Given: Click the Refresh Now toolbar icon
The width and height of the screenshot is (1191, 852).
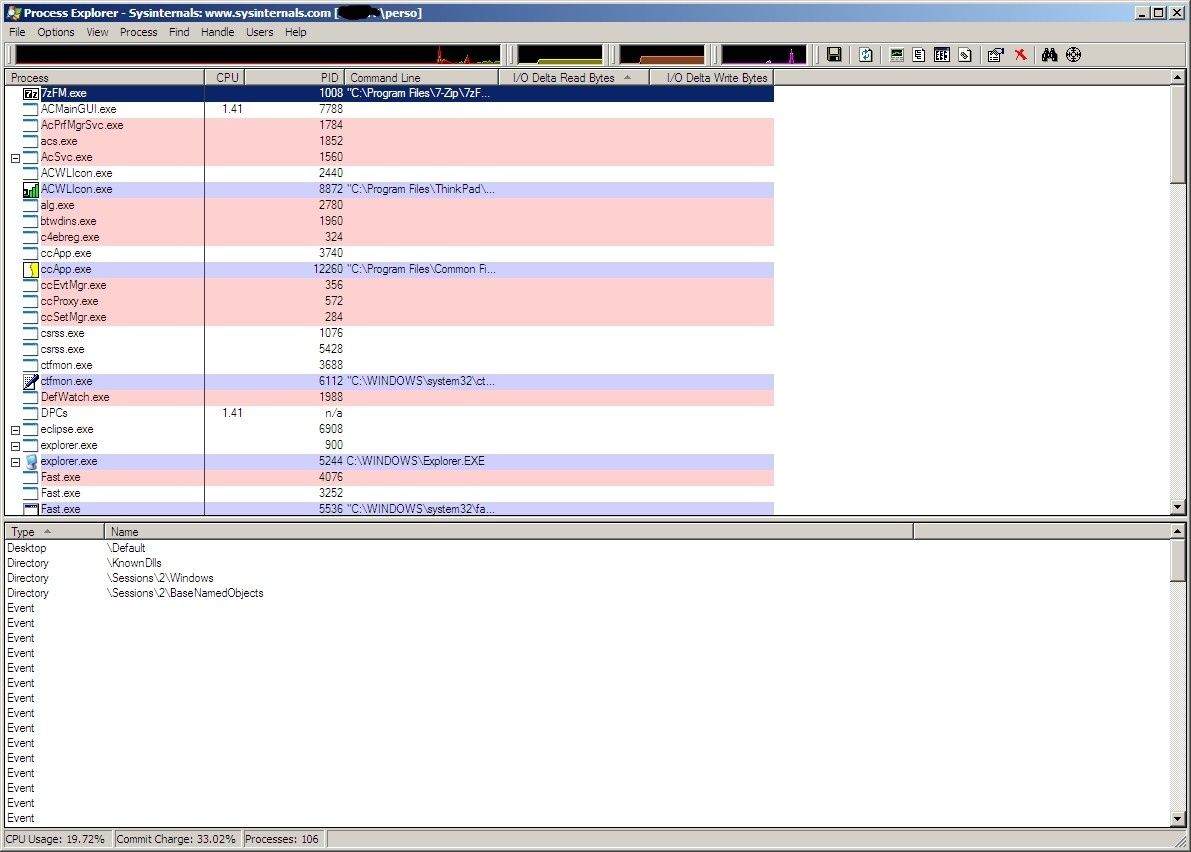Looking at the screenshot, I should click(865, 55).
